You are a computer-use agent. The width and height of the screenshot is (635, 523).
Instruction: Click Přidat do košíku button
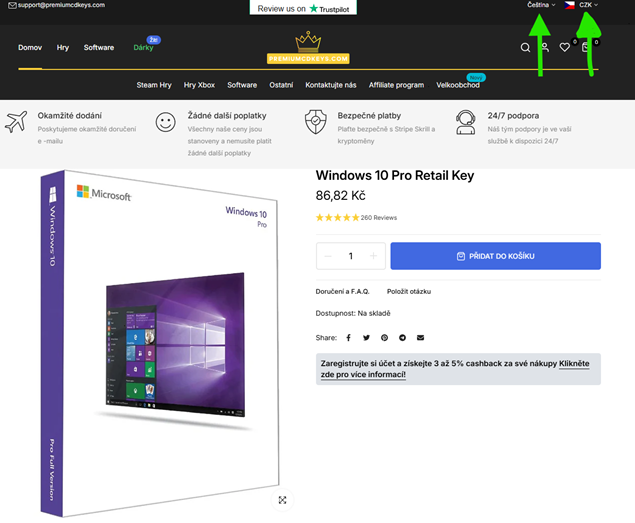click(496, 256)
